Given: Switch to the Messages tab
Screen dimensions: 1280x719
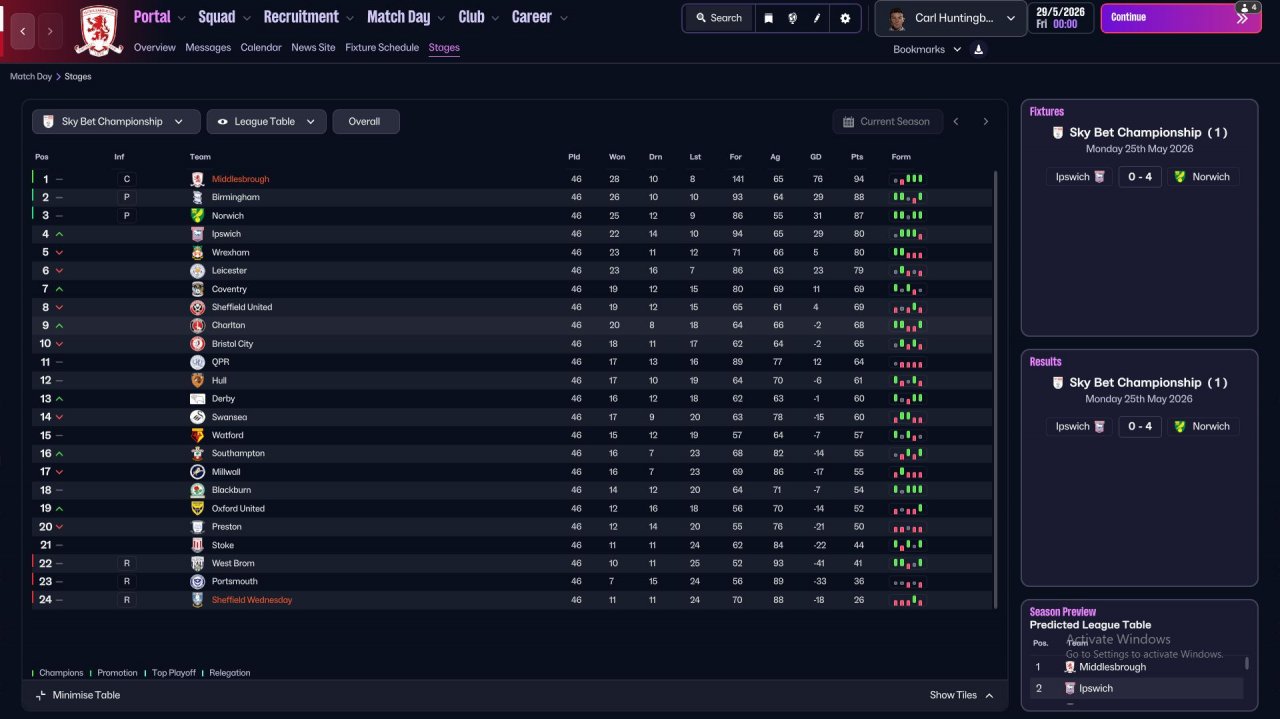Looking at the screenshot, I should [208, 48].
